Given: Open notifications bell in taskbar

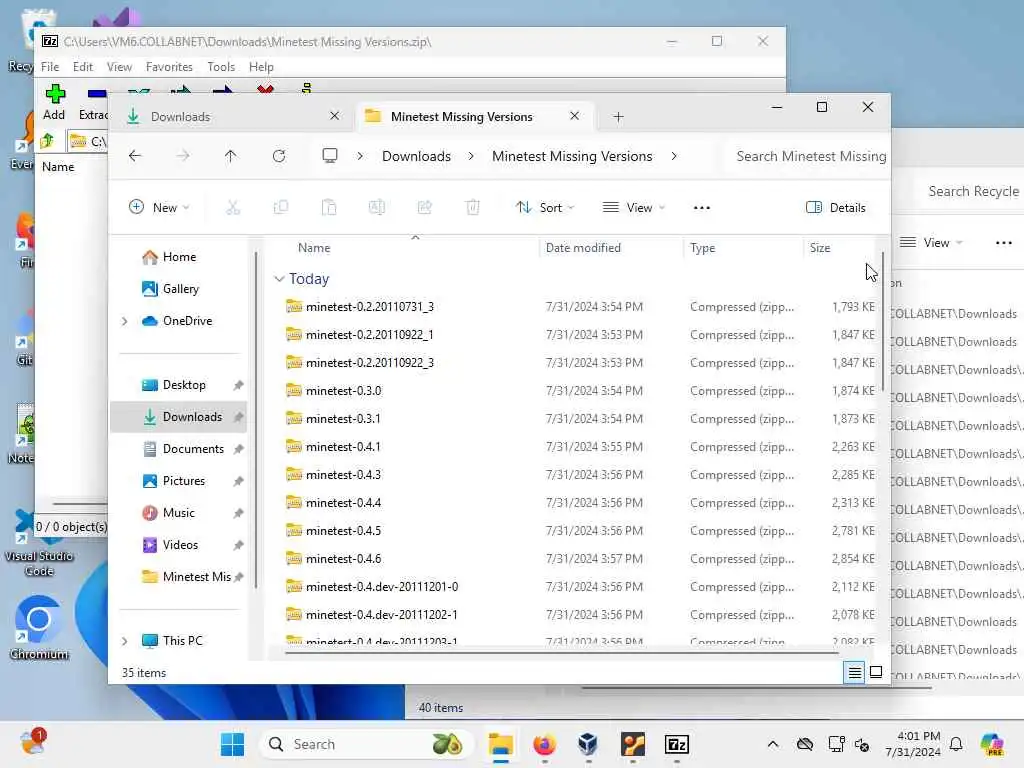Looking at the screenshot, I should point(956,744).
